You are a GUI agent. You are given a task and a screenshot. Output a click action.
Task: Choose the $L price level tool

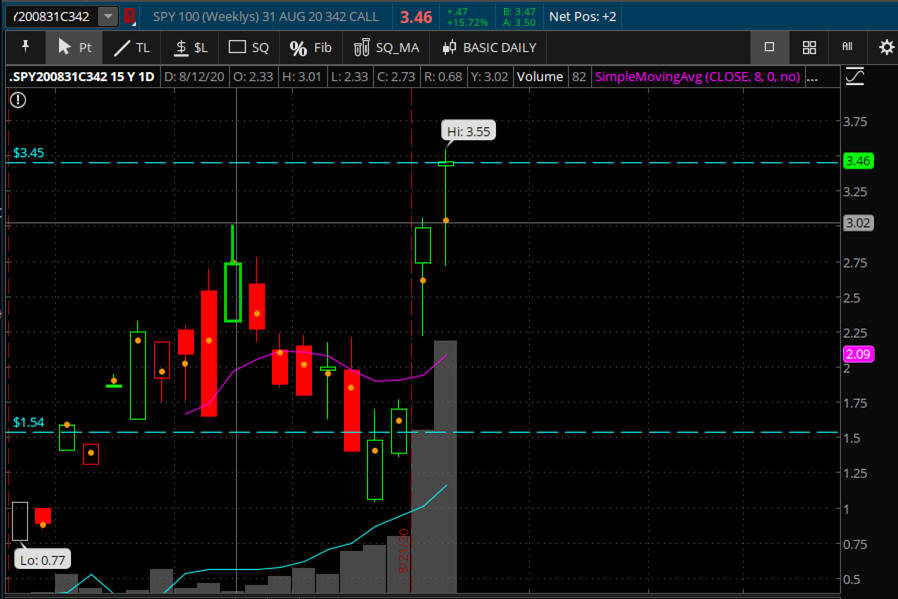[x=190, y=47]
